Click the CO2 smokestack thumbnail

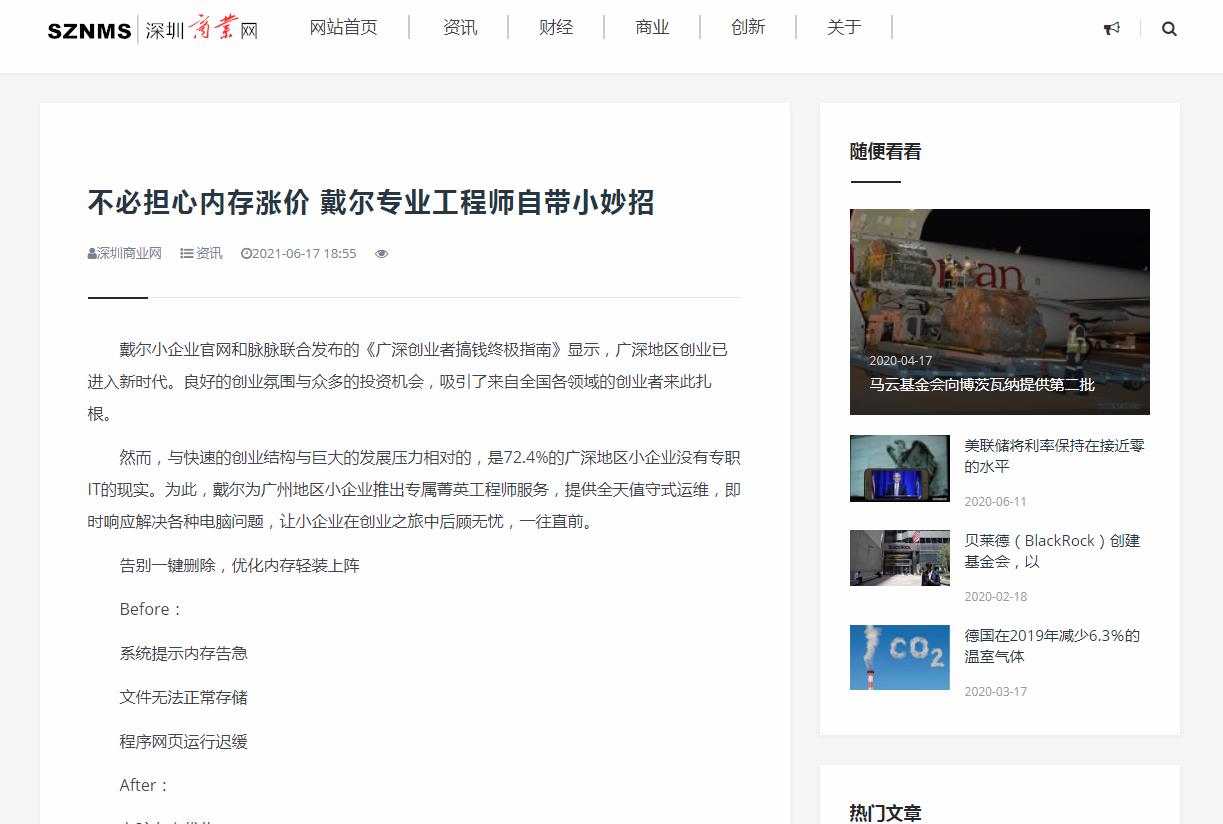900,657
